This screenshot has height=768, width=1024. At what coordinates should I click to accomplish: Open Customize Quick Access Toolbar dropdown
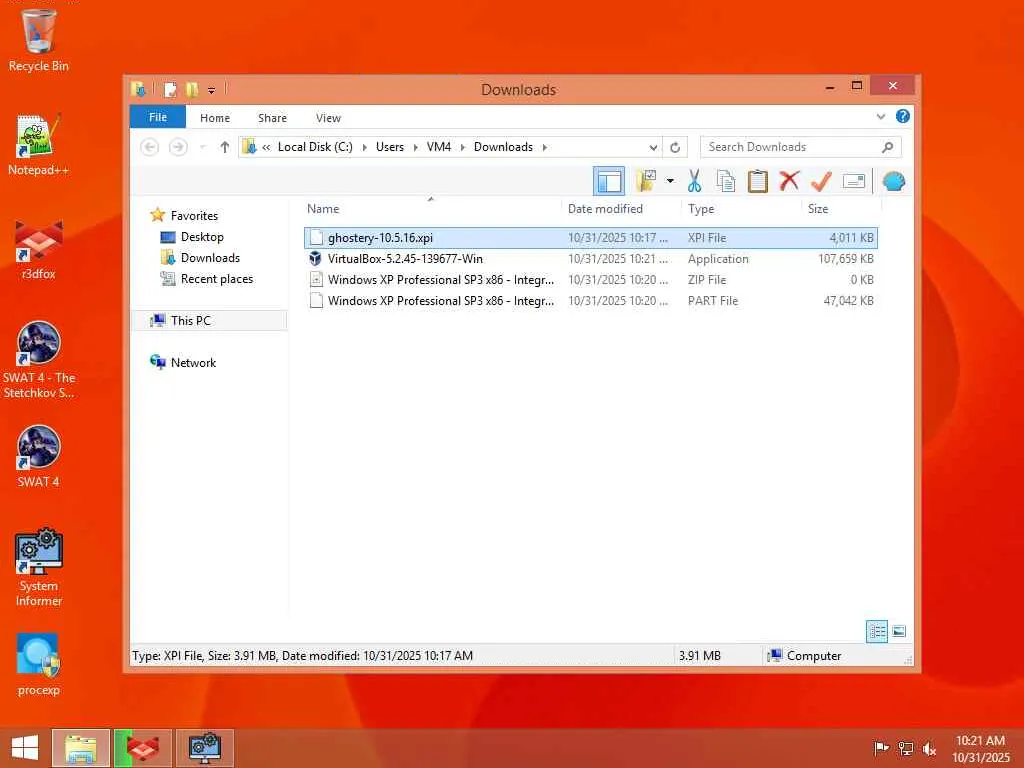coord(212,90)
